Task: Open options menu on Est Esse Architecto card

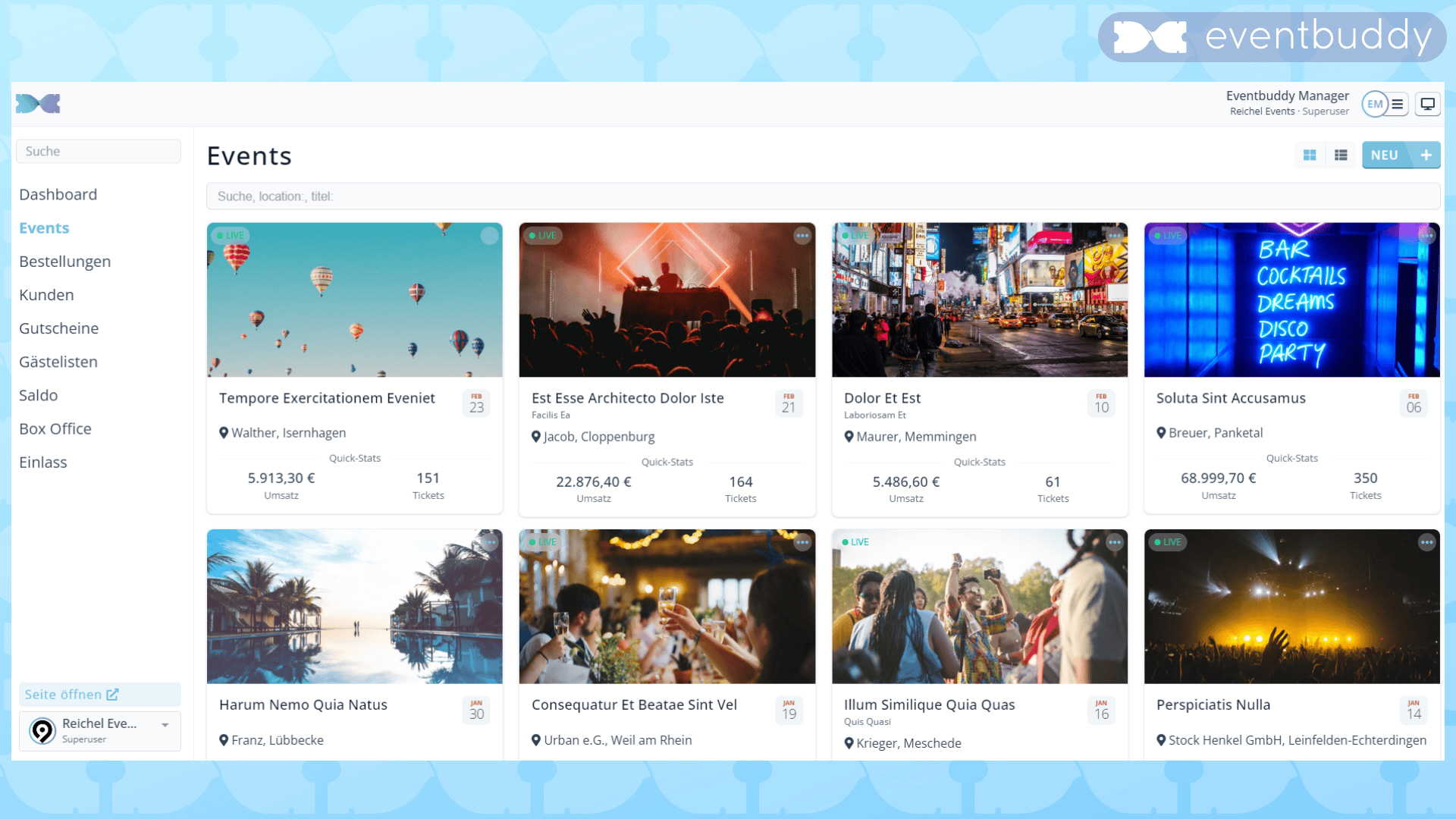Action: point(802,236)
